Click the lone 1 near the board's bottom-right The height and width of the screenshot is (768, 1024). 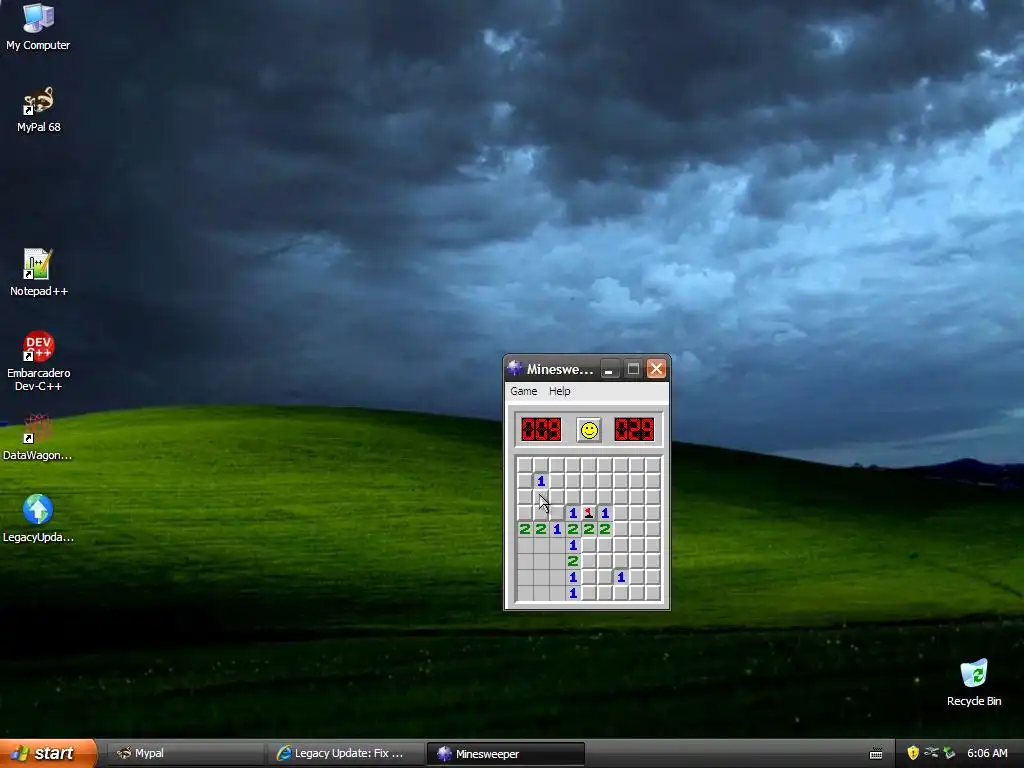click(x=621, y=577)
